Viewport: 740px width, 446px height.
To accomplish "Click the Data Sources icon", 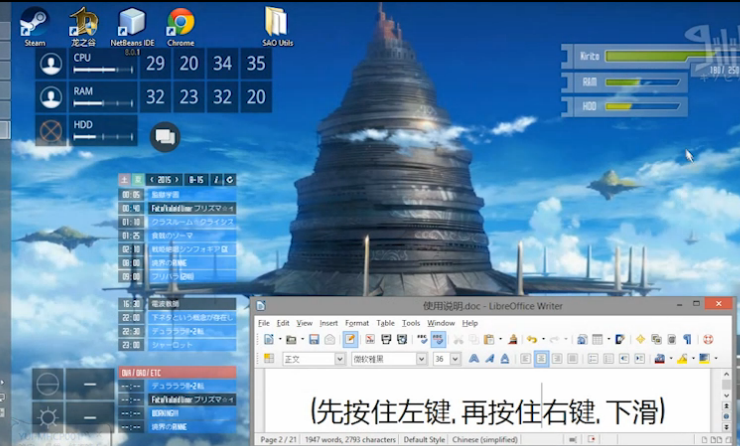I will coord(672,339).
